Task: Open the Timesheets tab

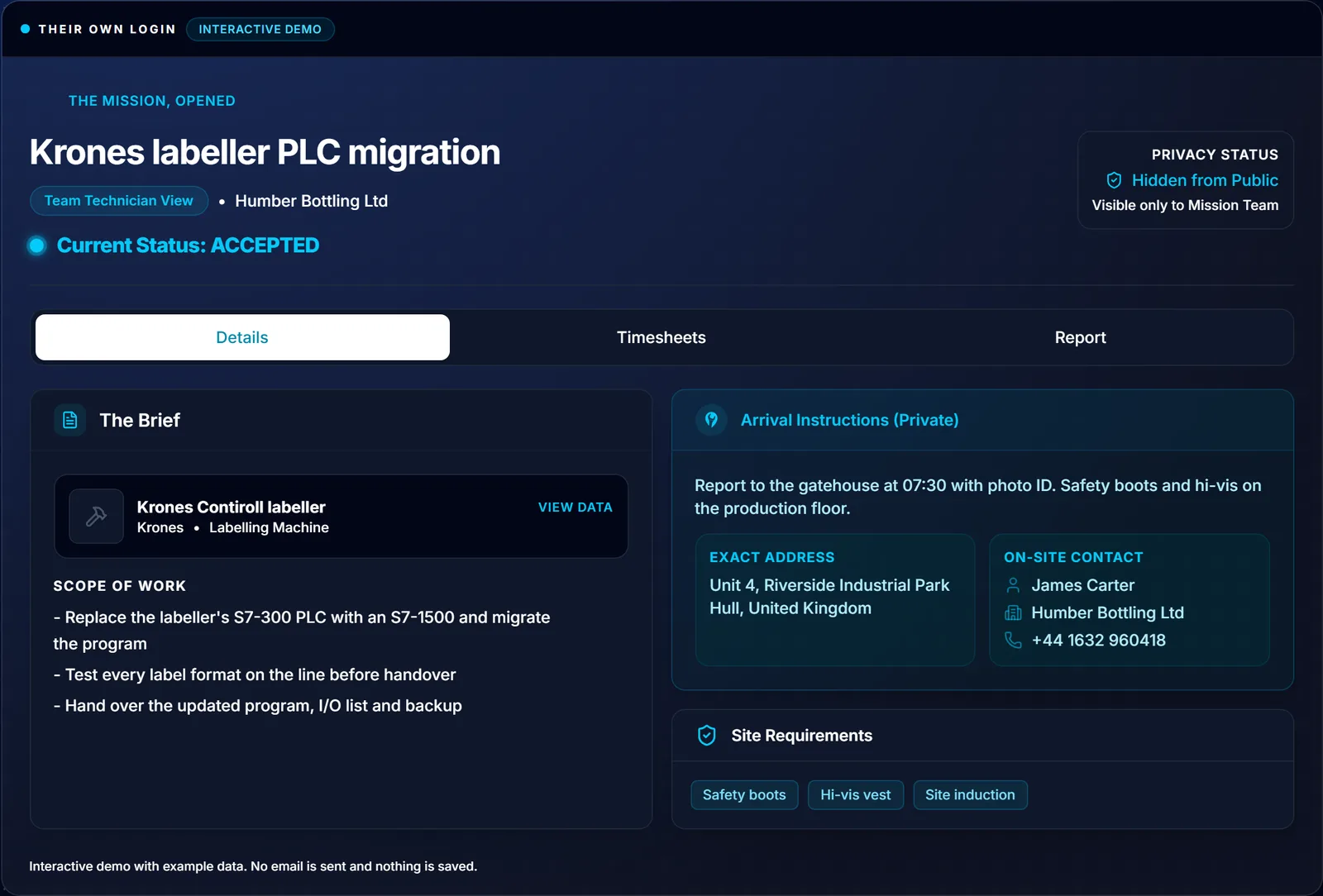Action: coord(661,337)
